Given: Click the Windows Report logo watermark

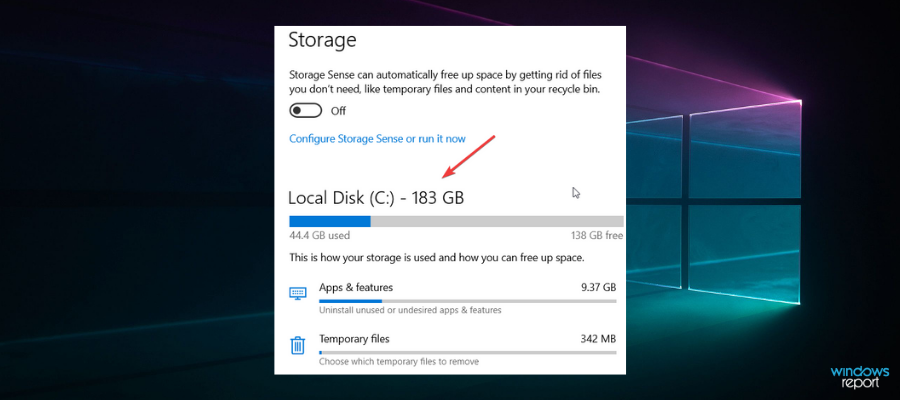Looking at the screenshot, I should pos(859,377).
